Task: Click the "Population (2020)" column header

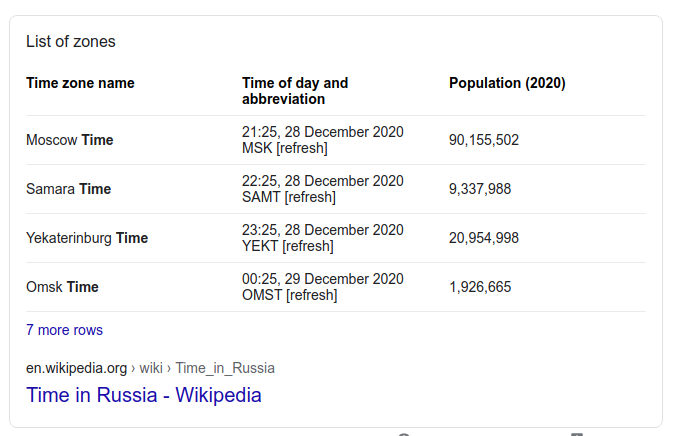Action: coord(507,83)
